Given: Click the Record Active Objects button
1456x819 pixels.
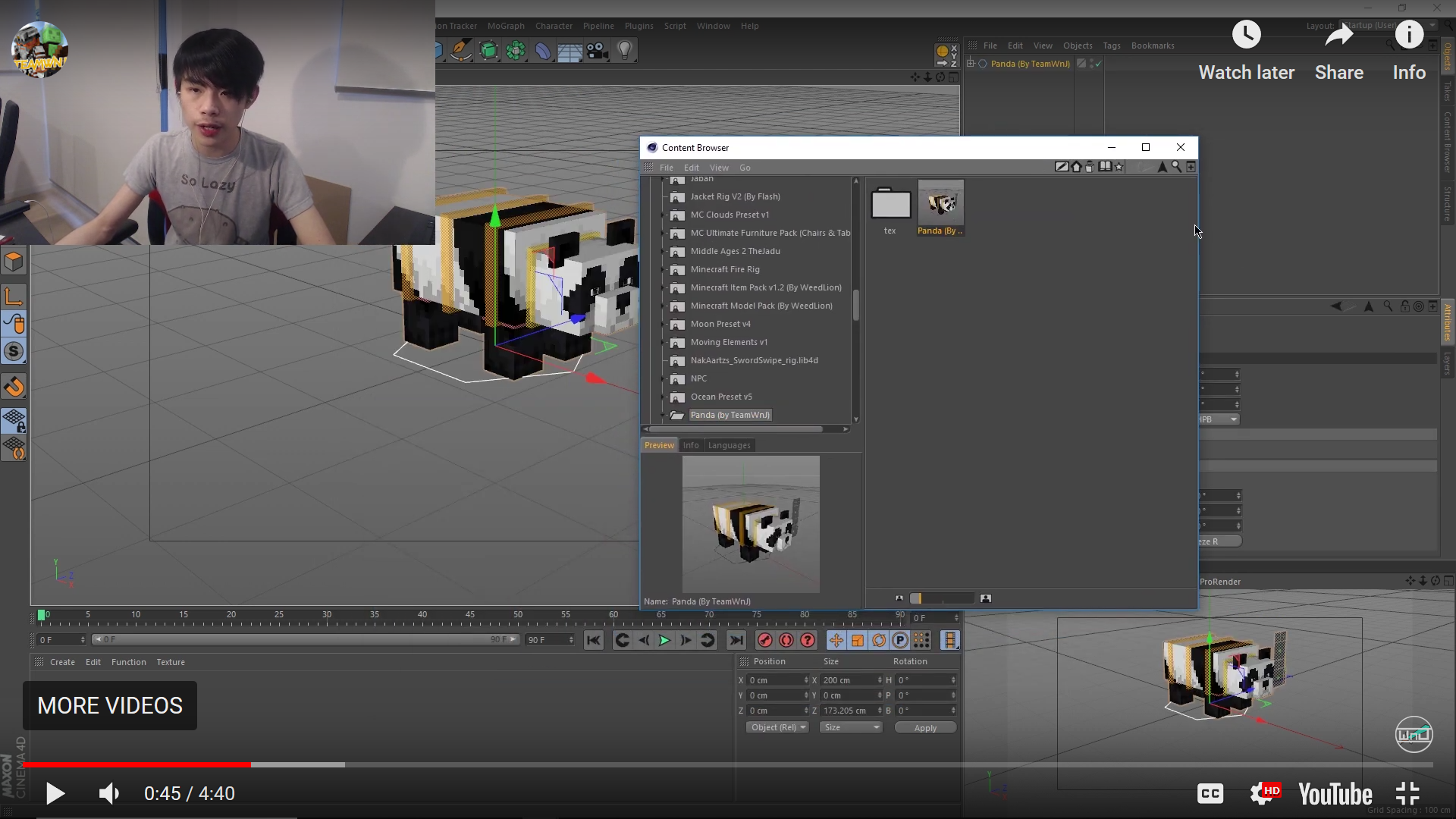Looking at the screenshot, I should coord(765,641).
